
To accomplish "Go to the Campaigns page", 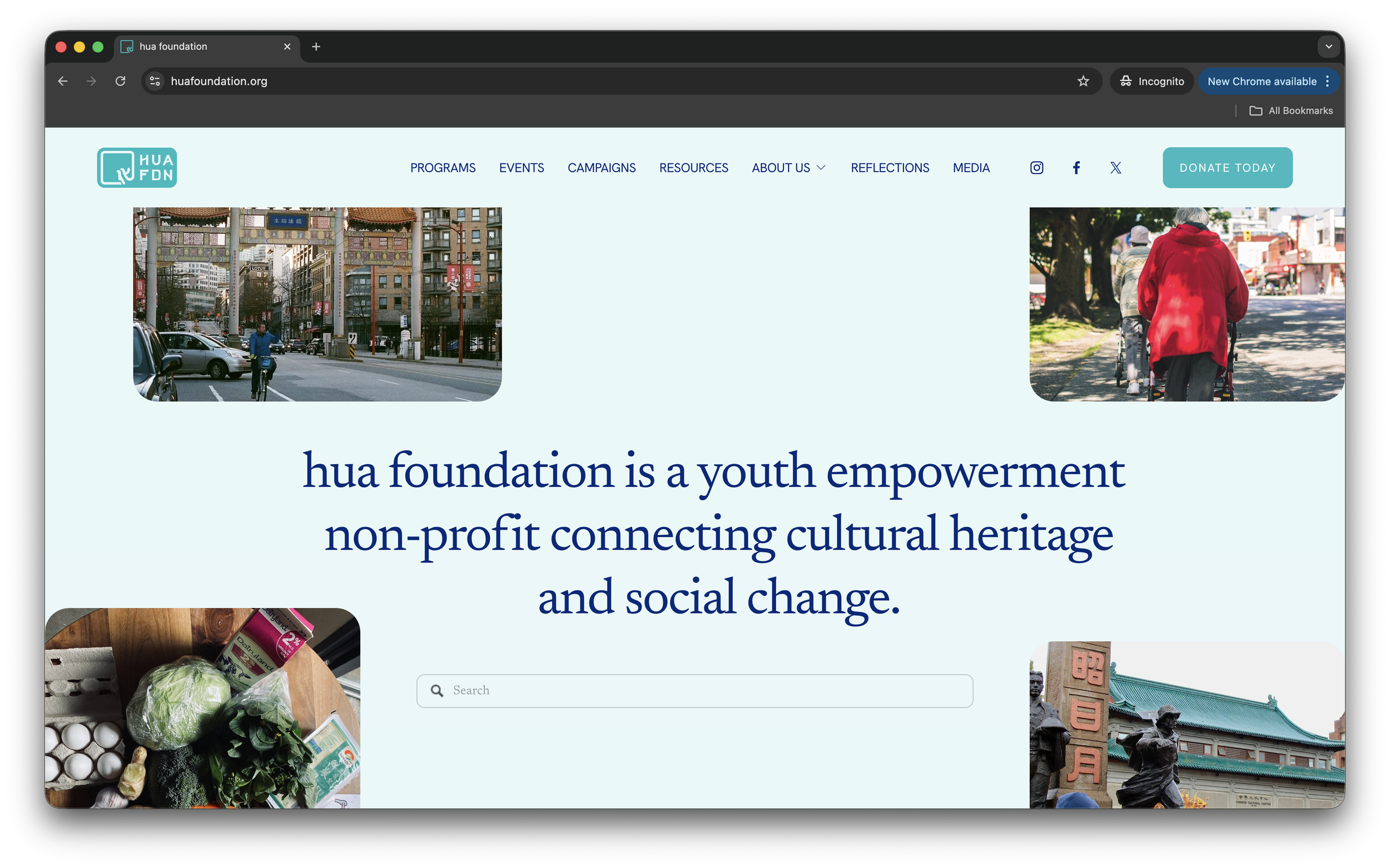I will pos(601,168).
